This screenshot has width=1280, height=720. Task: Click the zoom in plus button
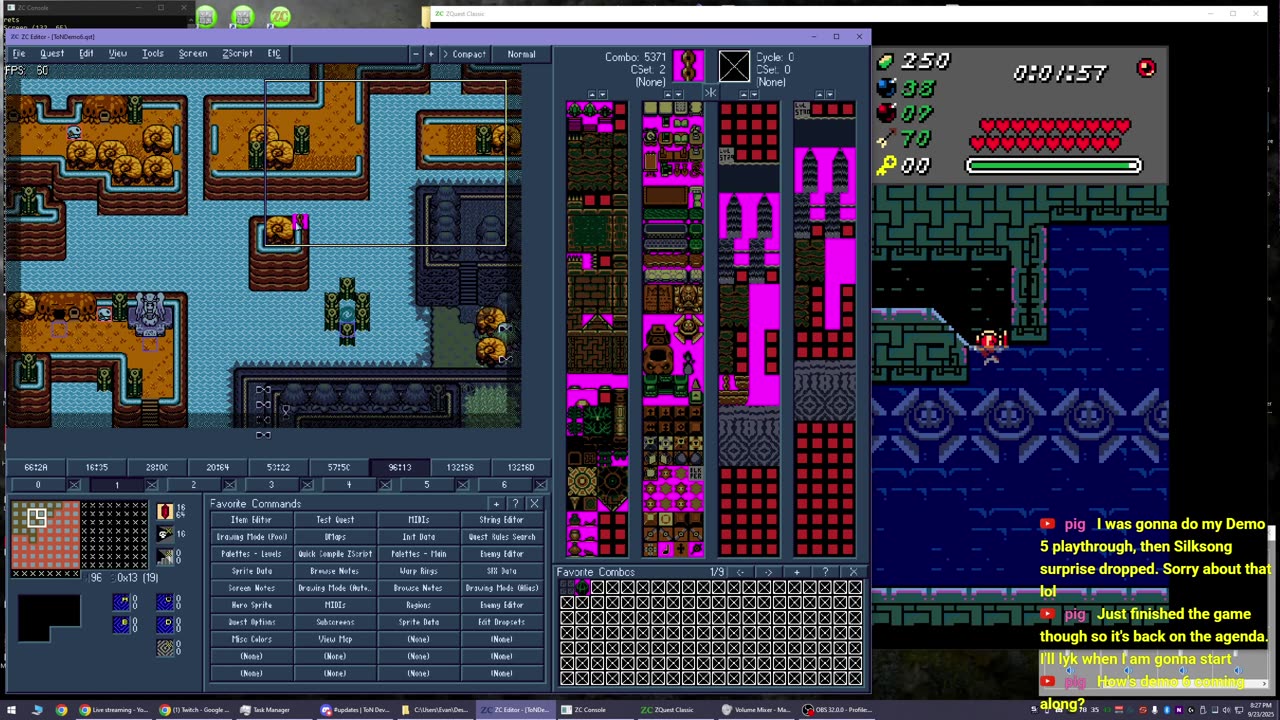click(x=431, y=54)
